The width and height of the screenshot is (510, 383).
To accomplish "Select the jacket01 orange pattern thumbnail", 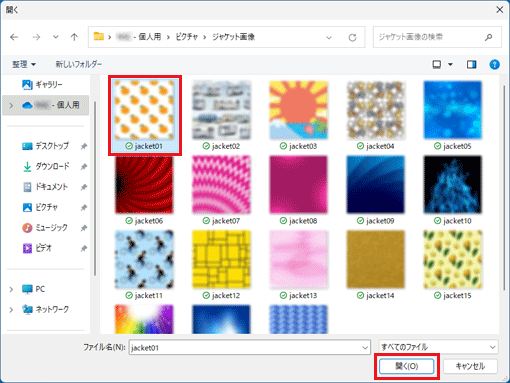I will click(144, 110).
